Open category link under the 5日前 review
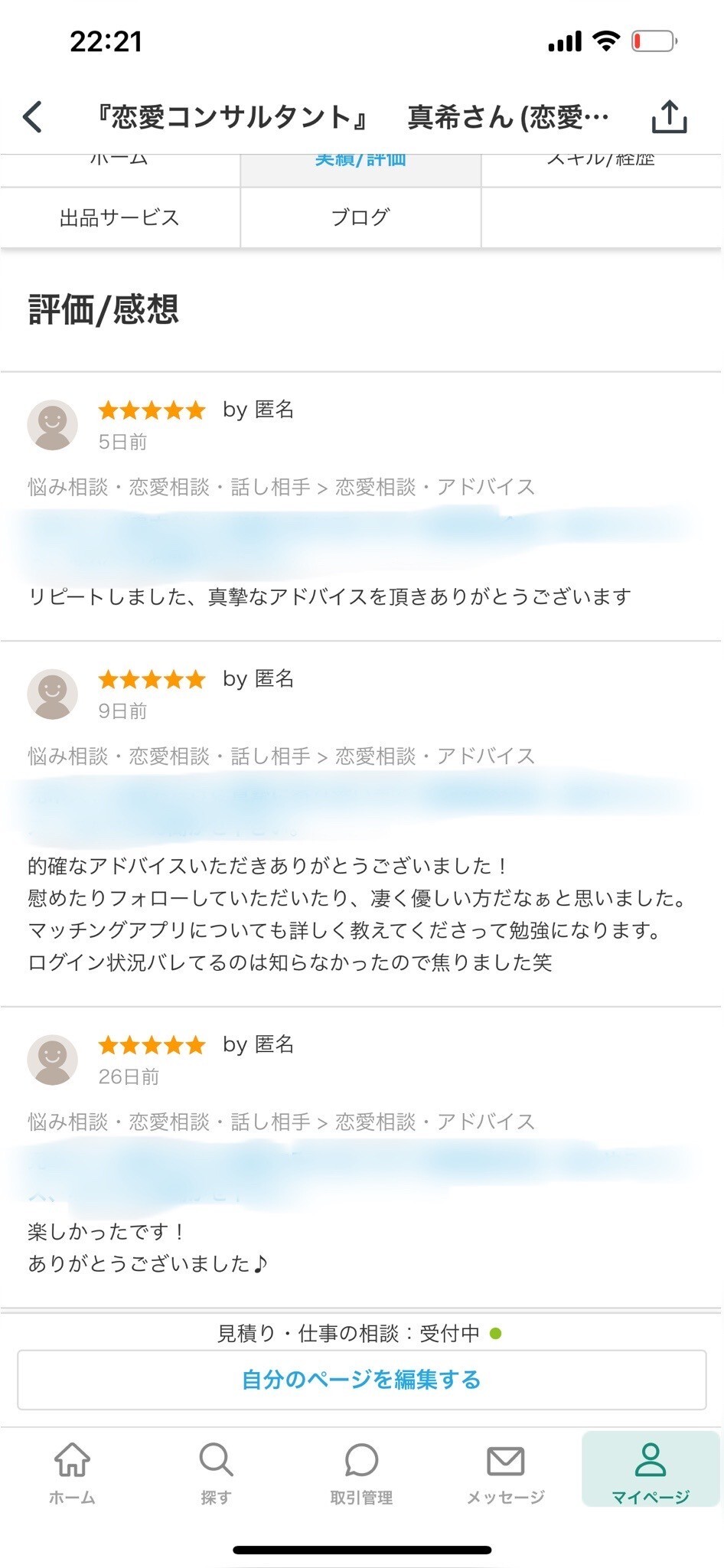Screen dimensions: 724x1568 [281, 487]
